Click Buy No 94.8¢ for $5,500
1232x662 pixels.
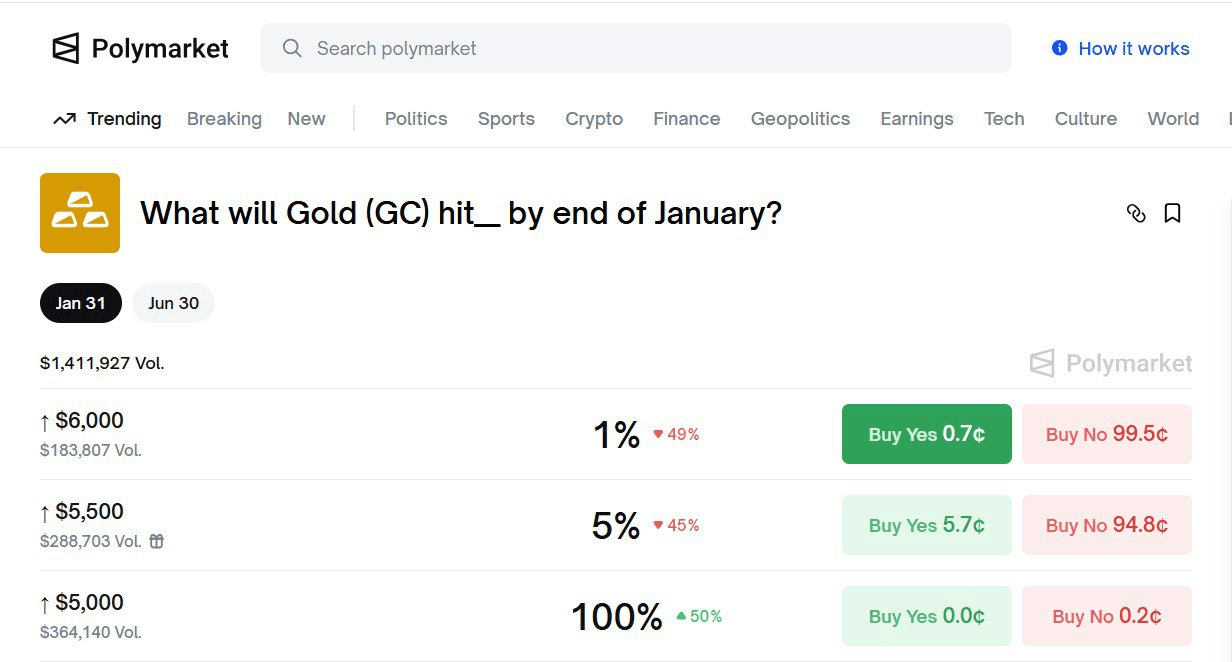pyautogui.click(x=1106, y=525)
